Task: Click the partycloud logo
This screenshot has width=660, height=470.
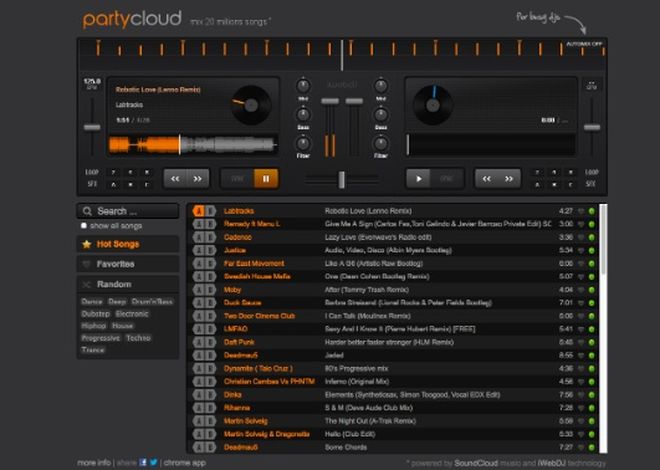Action: coord(132,19)
